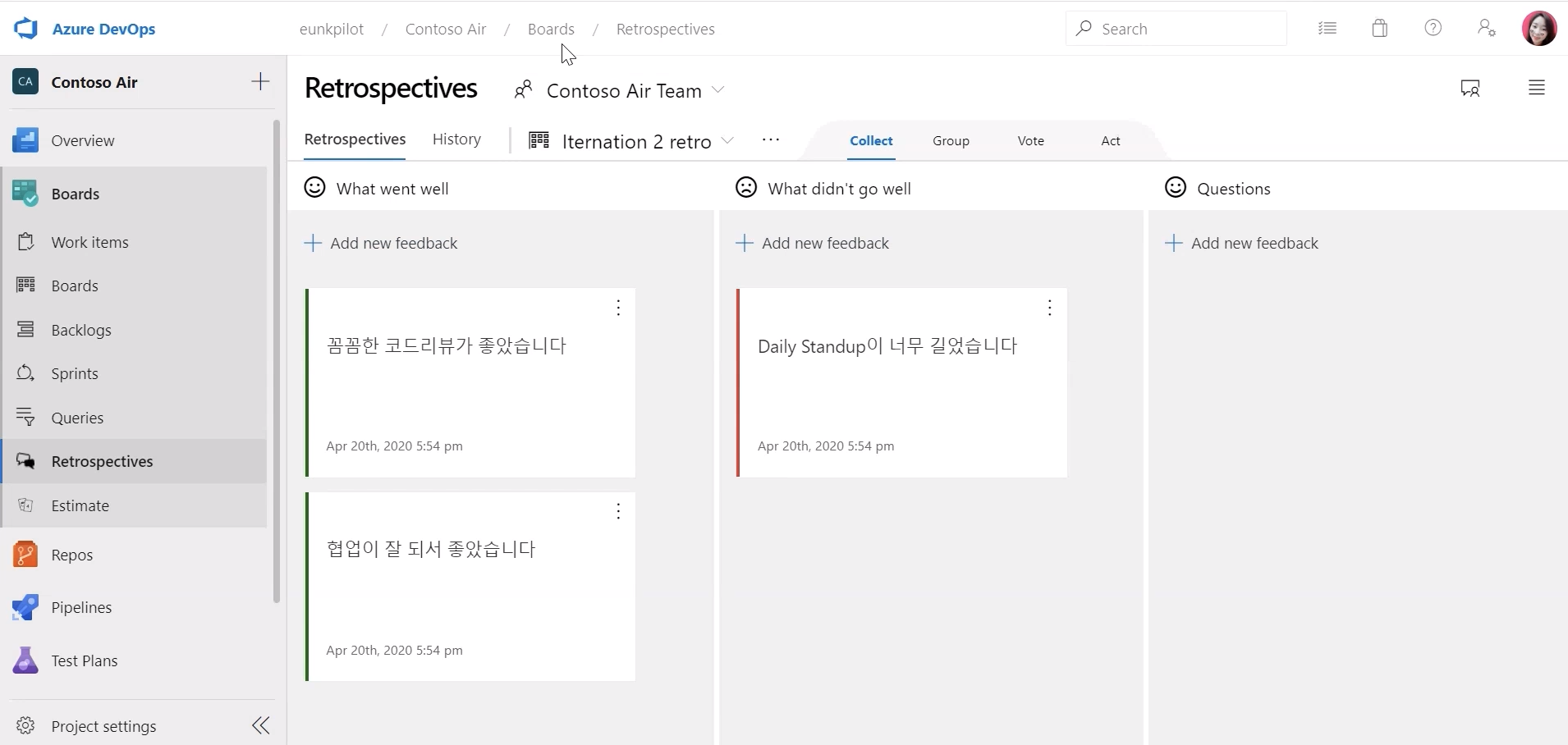This screenshot has width=1568, height=745.
Task: Open Project settings gear
Action: tap(25, 726)
